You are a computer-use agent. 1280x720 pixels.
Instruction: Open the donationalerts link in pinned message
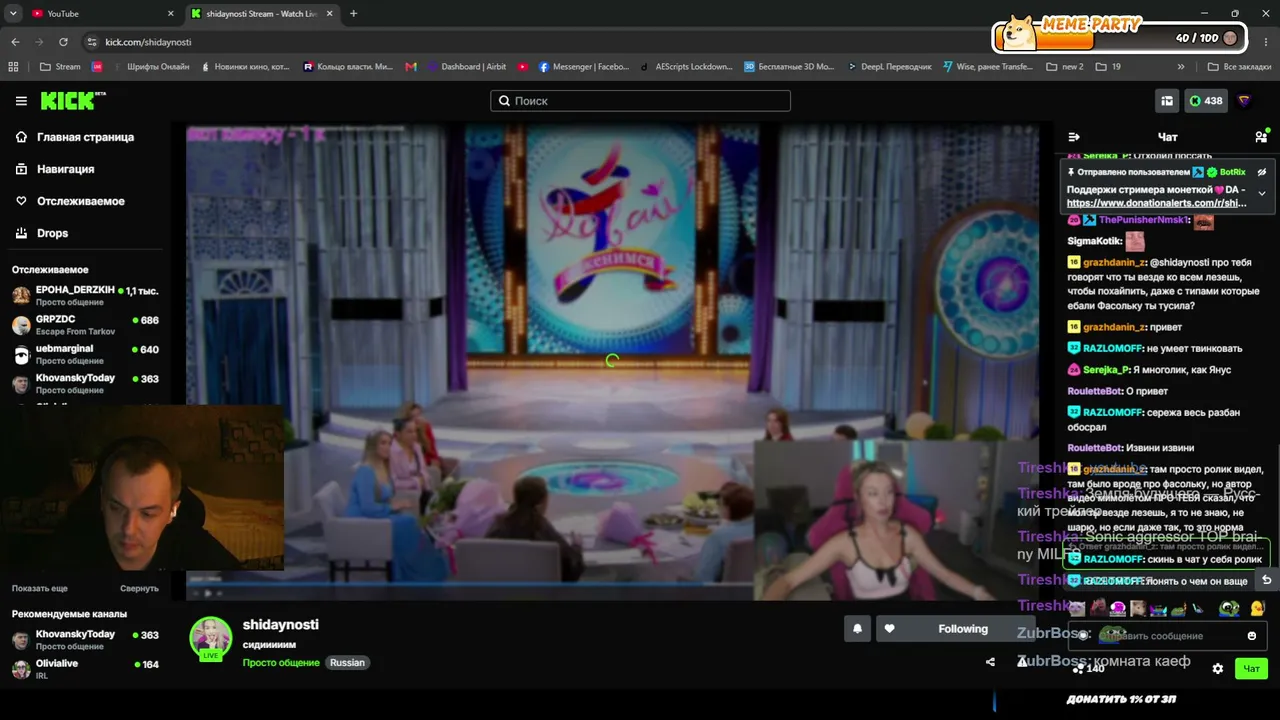[1157, 203]
